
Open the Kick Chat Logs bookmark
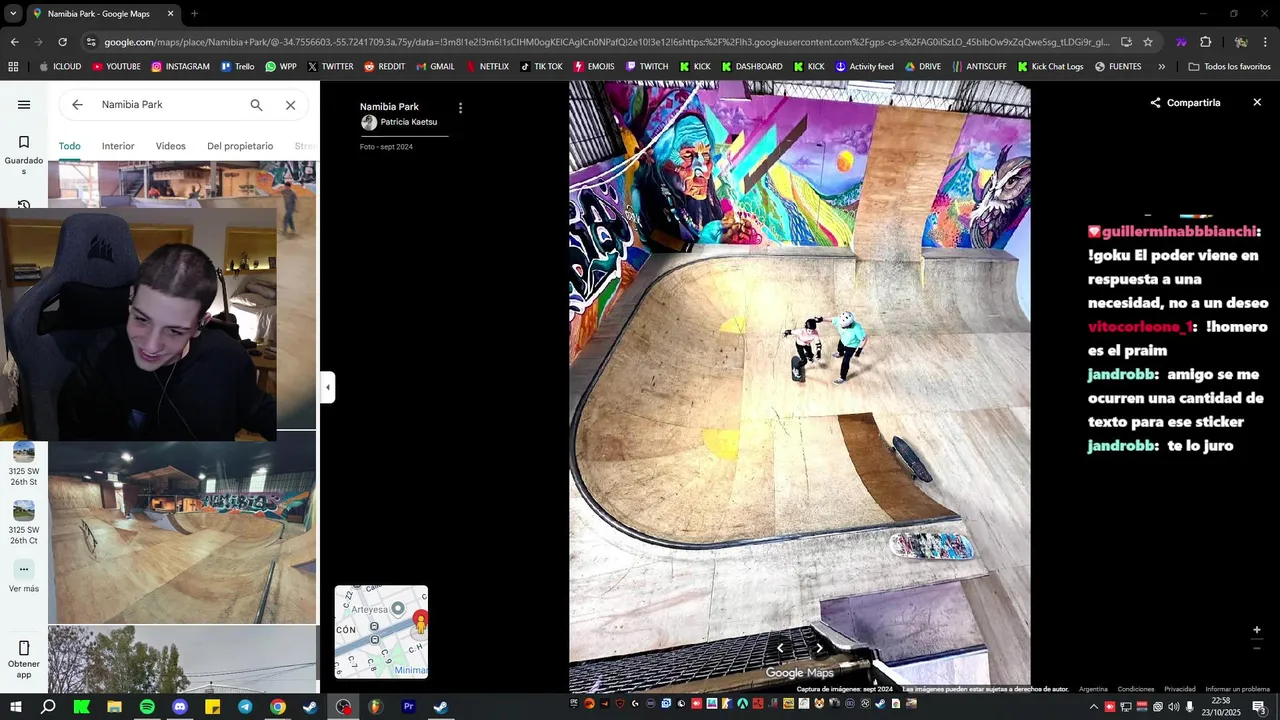[x=1050, y=67]
